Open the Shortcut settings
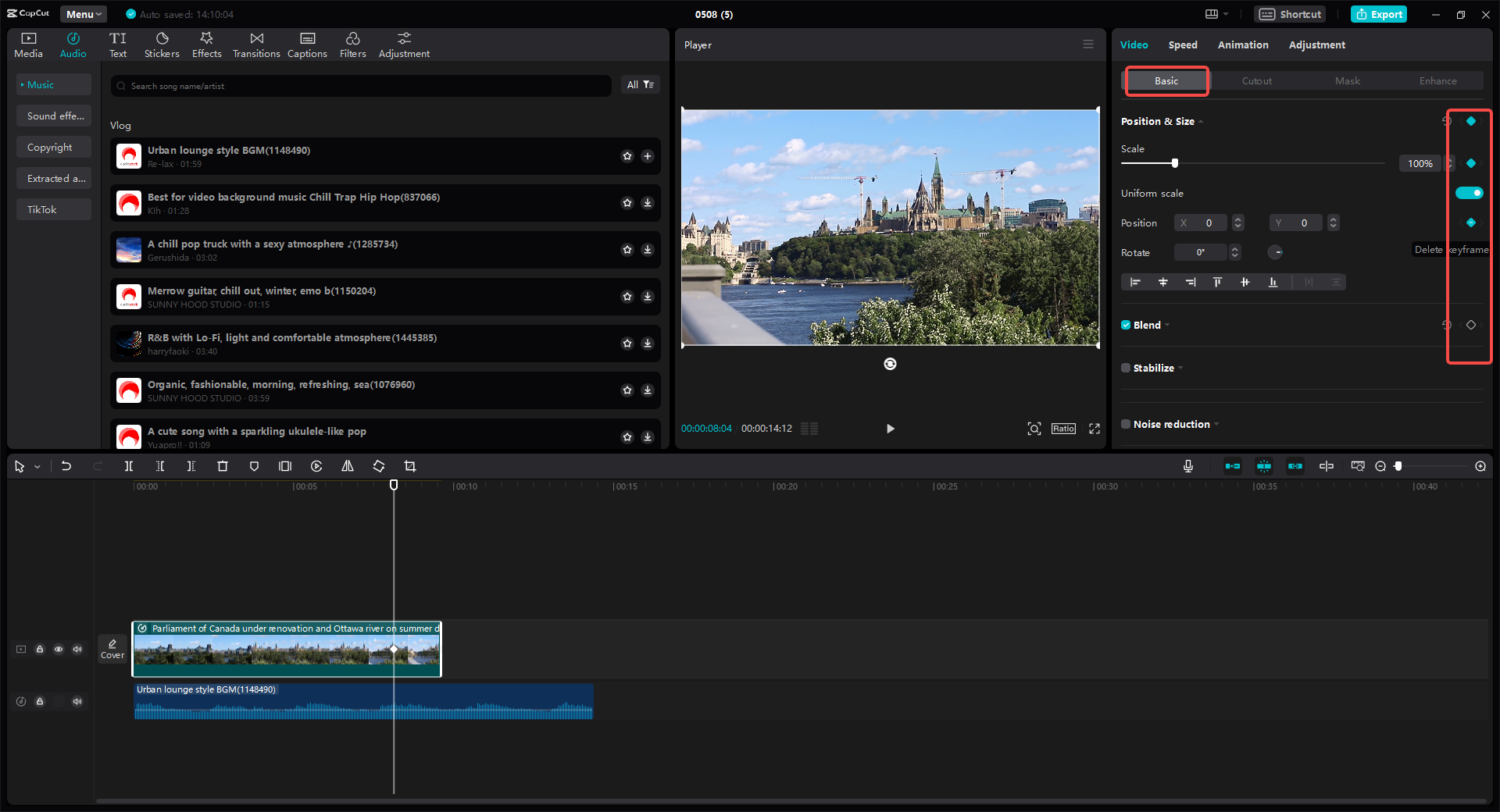 coord(1289,14)
